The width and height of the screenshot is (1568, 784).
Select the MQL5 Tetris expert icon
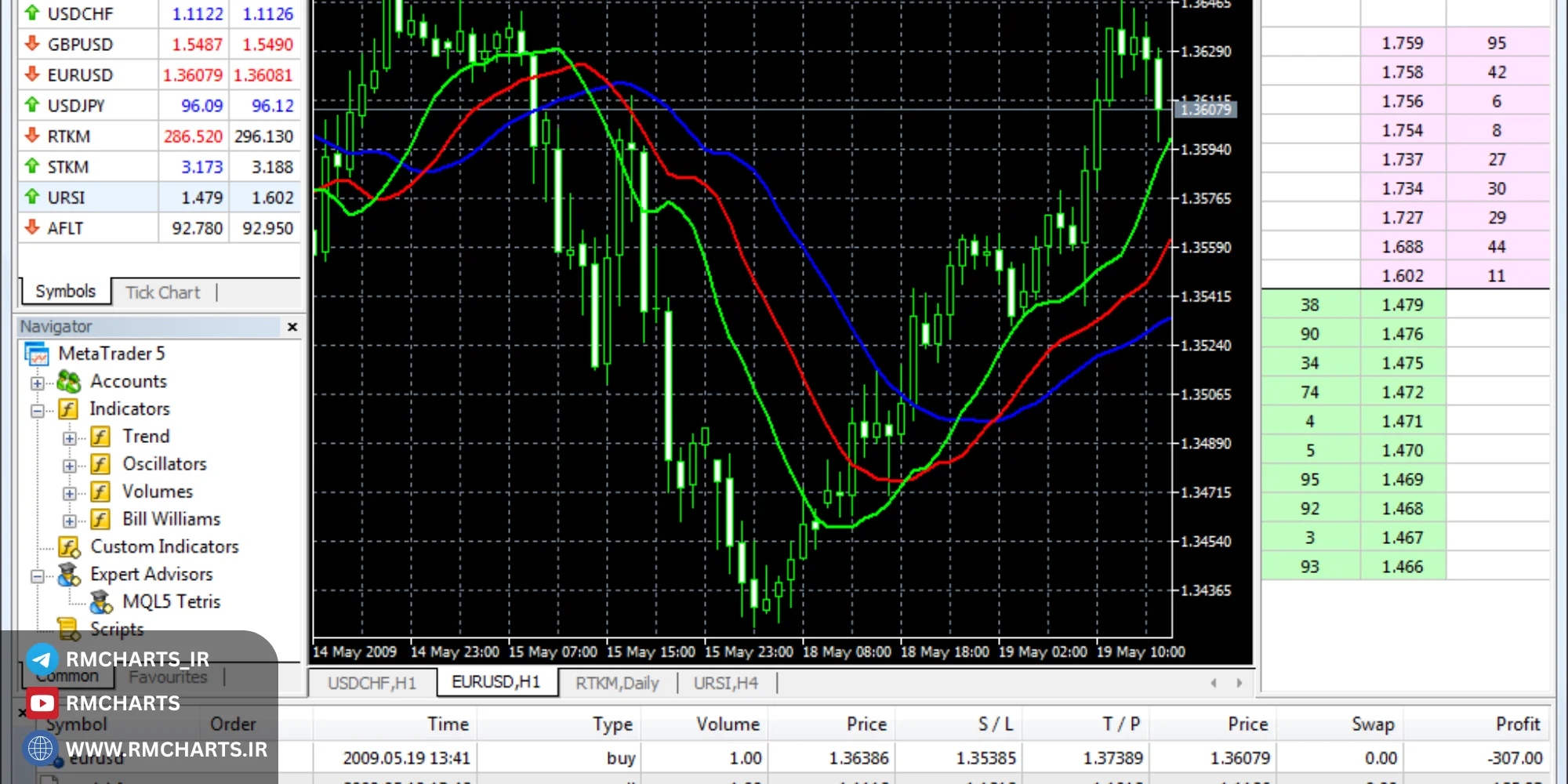click(101, 602)
